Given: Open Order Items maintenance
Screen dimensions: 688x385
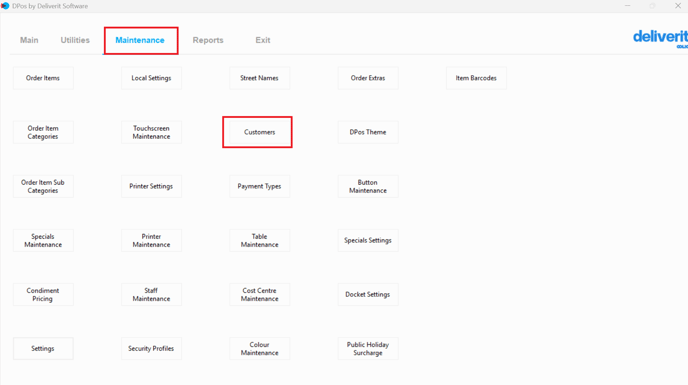Looking at the screenshot, I should pos(43,78).
